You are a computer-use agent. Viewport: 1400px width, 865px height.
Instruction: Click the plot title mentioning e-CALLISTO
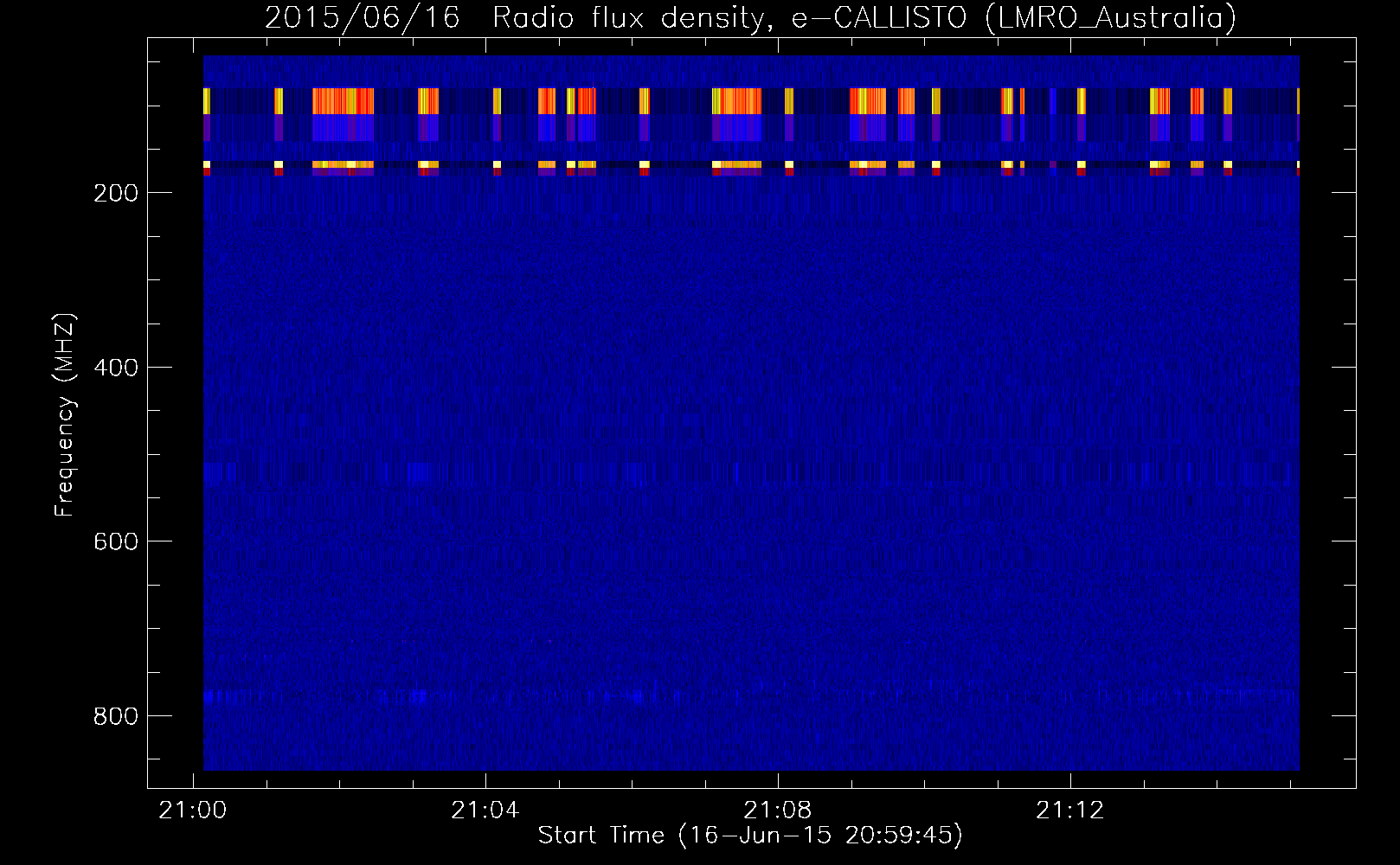click(x=750, y=18)
